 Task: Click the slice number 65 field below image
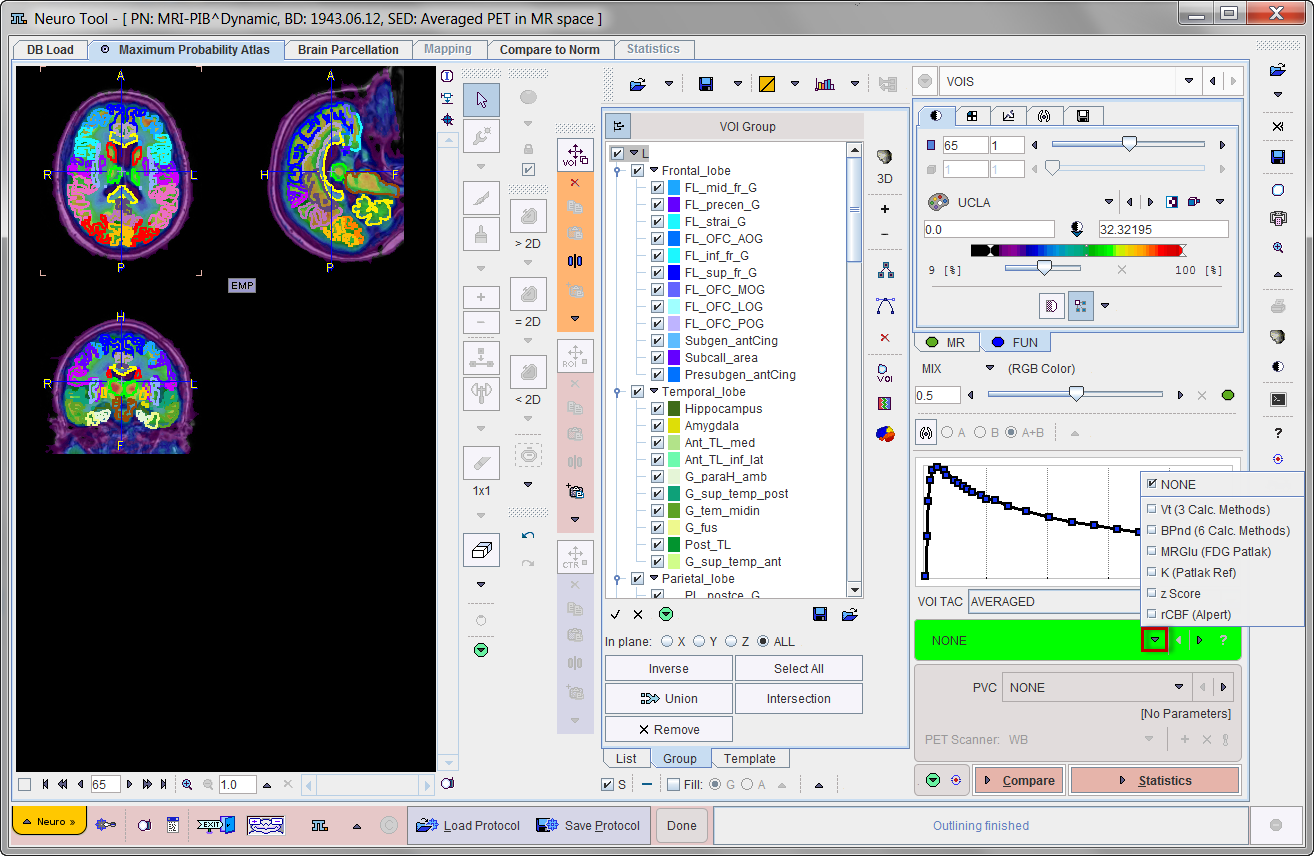pos(106,785)
